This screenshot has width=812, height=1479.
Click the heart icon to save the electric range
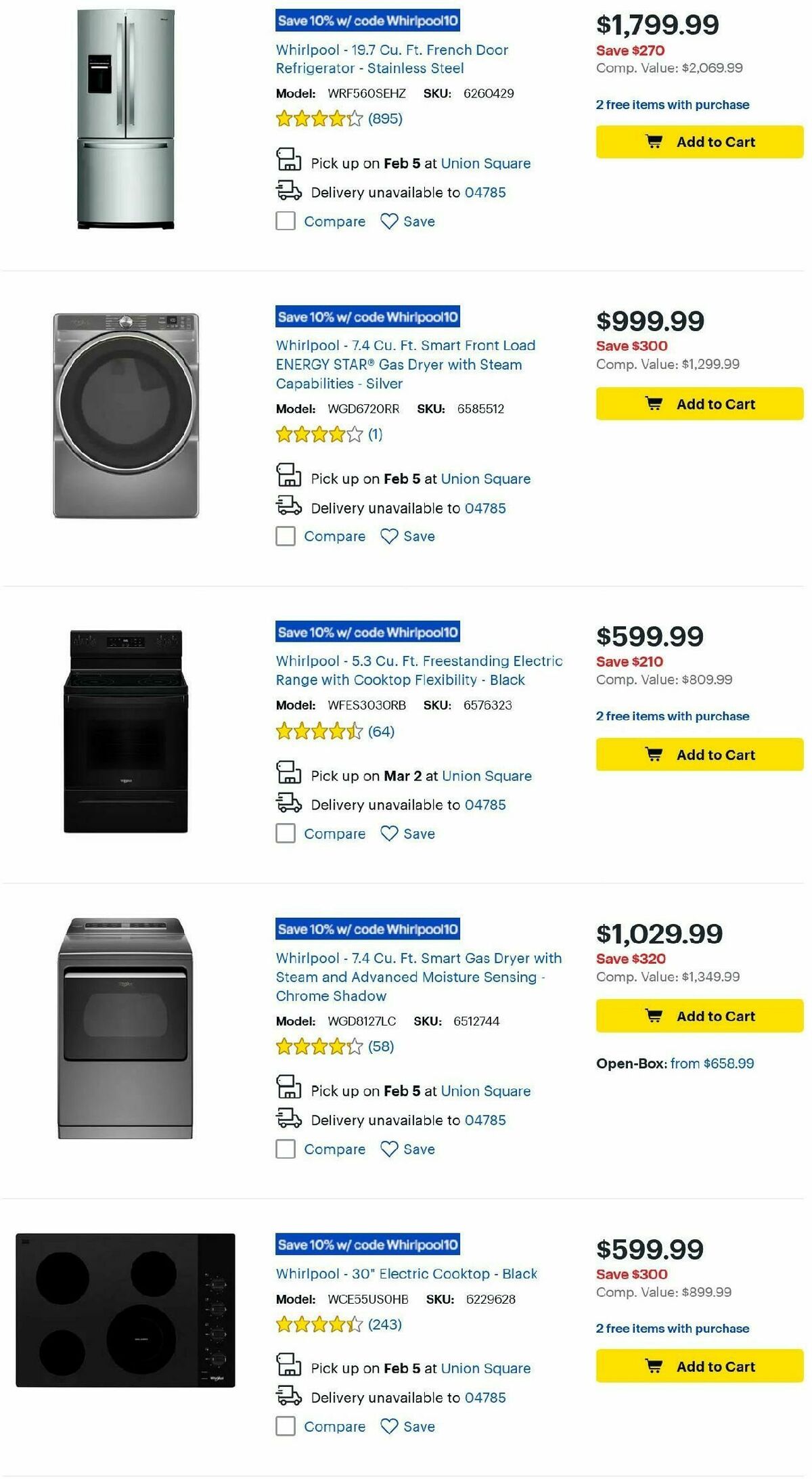click(x=388, y=833)
